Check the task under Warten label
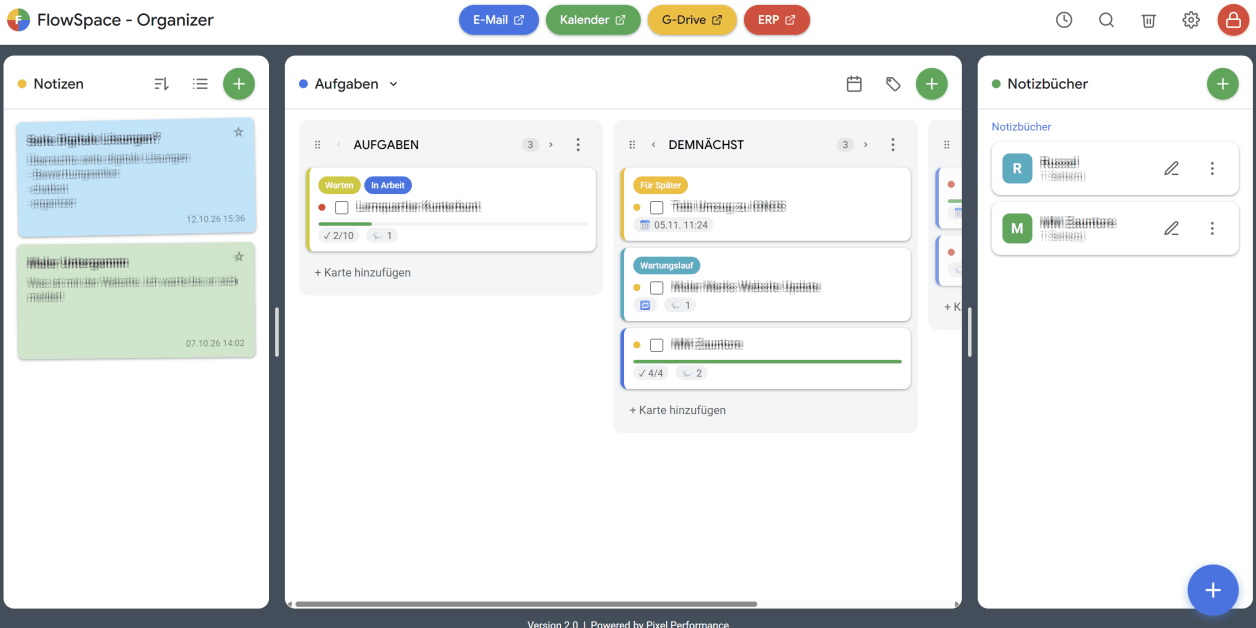 [342, 207]
